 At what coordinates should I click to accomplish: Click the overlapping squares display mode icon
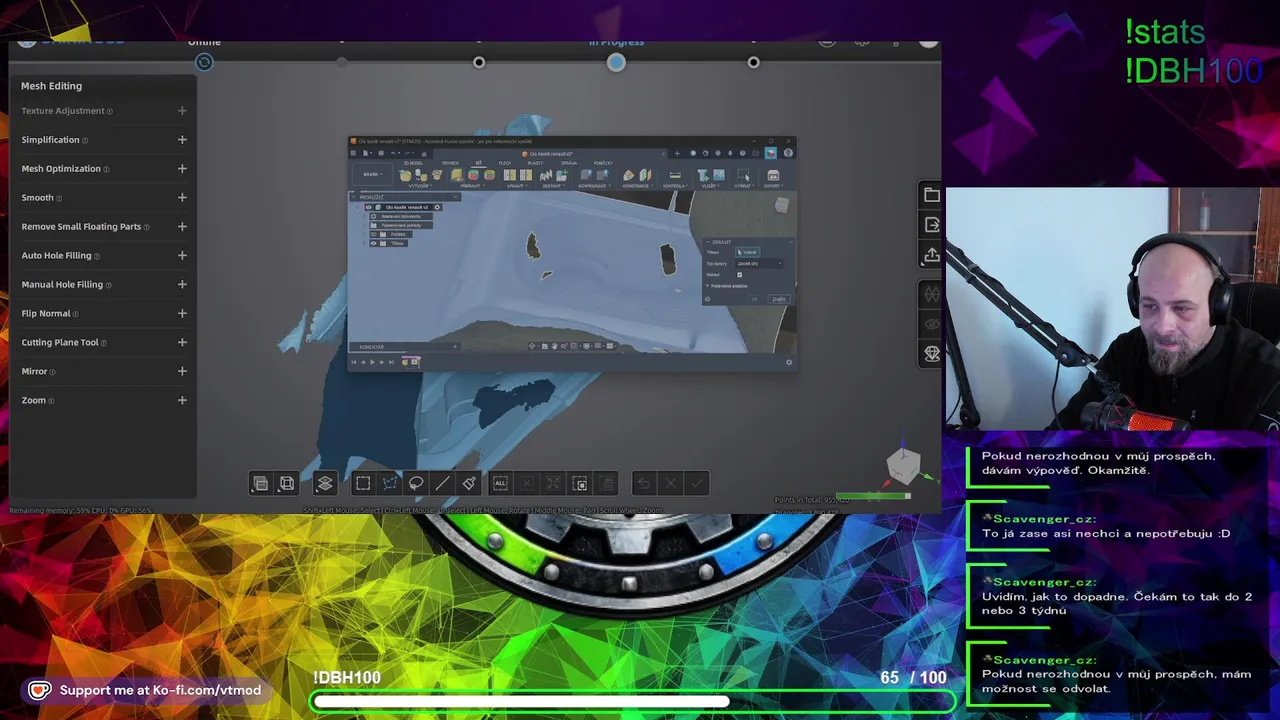260,484
